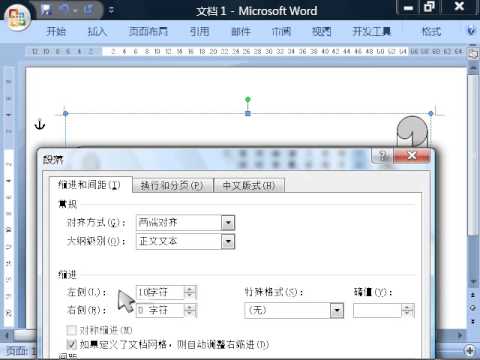Click the top-left handle of the selected shape
This screenshot has width=480, height=360.
pyautogui.click(x=65, y=114)
